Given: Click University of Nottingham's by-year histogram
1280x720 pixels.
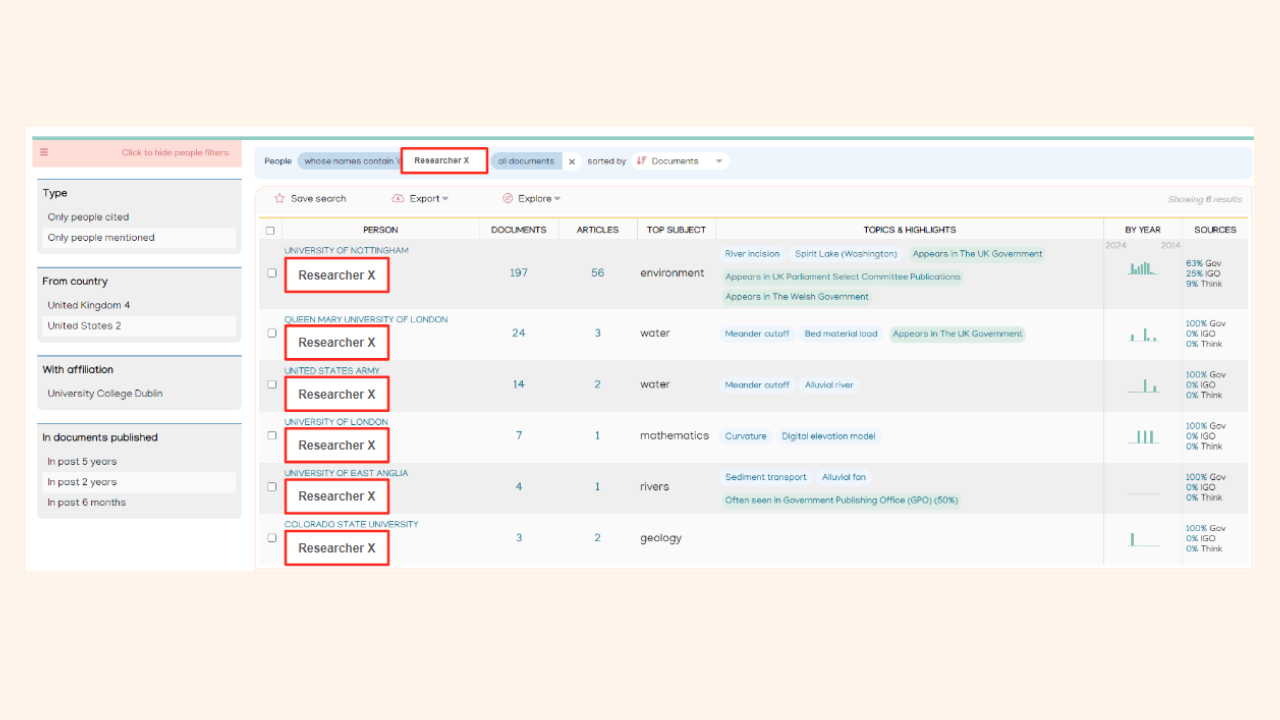Looking at the screenshot, I should 1141,268.
